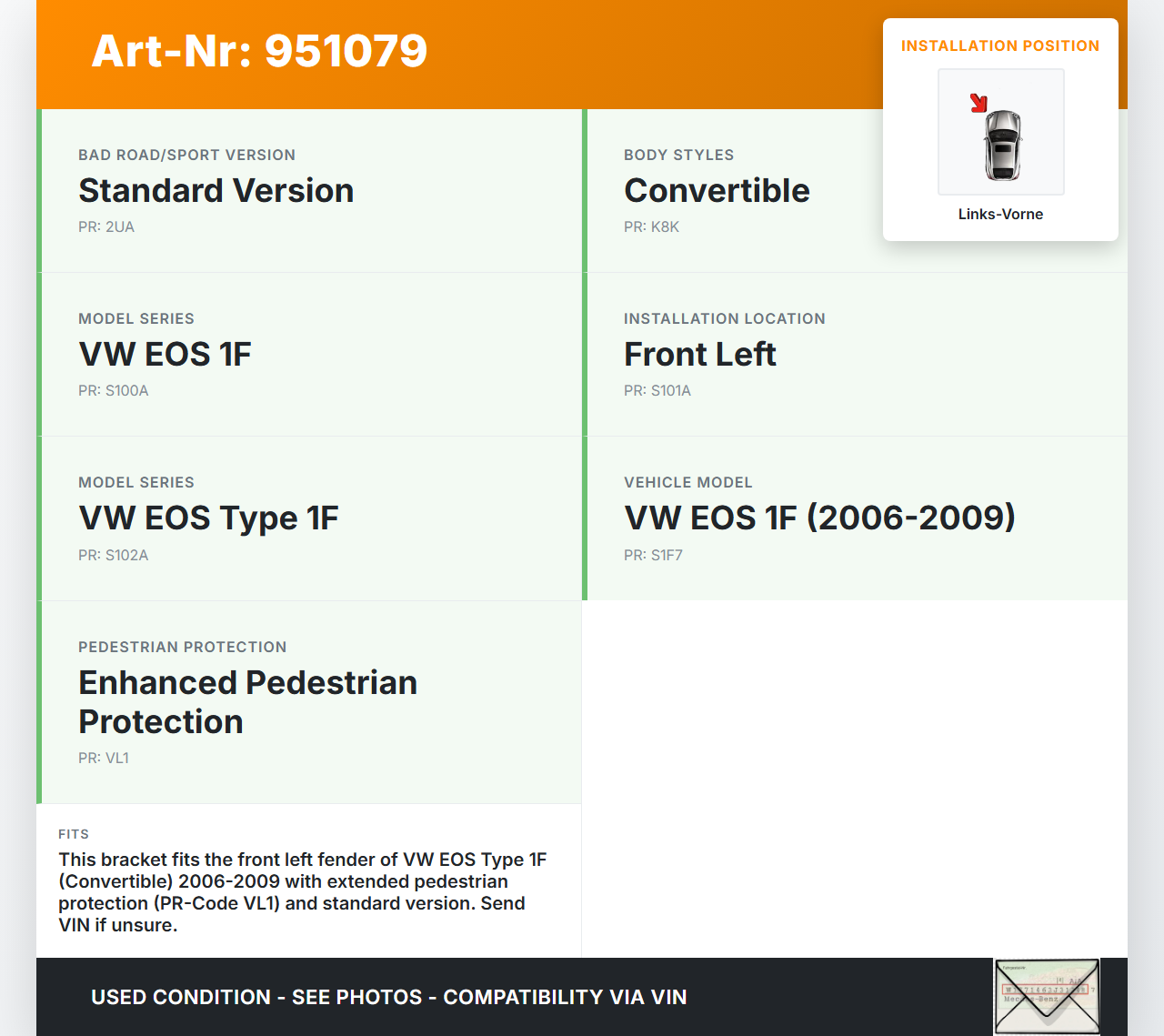The width and height of the screenshot is (1164, 1036).
Task: Select the VW EOS Type 1F value
Action: (x=208, y=518)
